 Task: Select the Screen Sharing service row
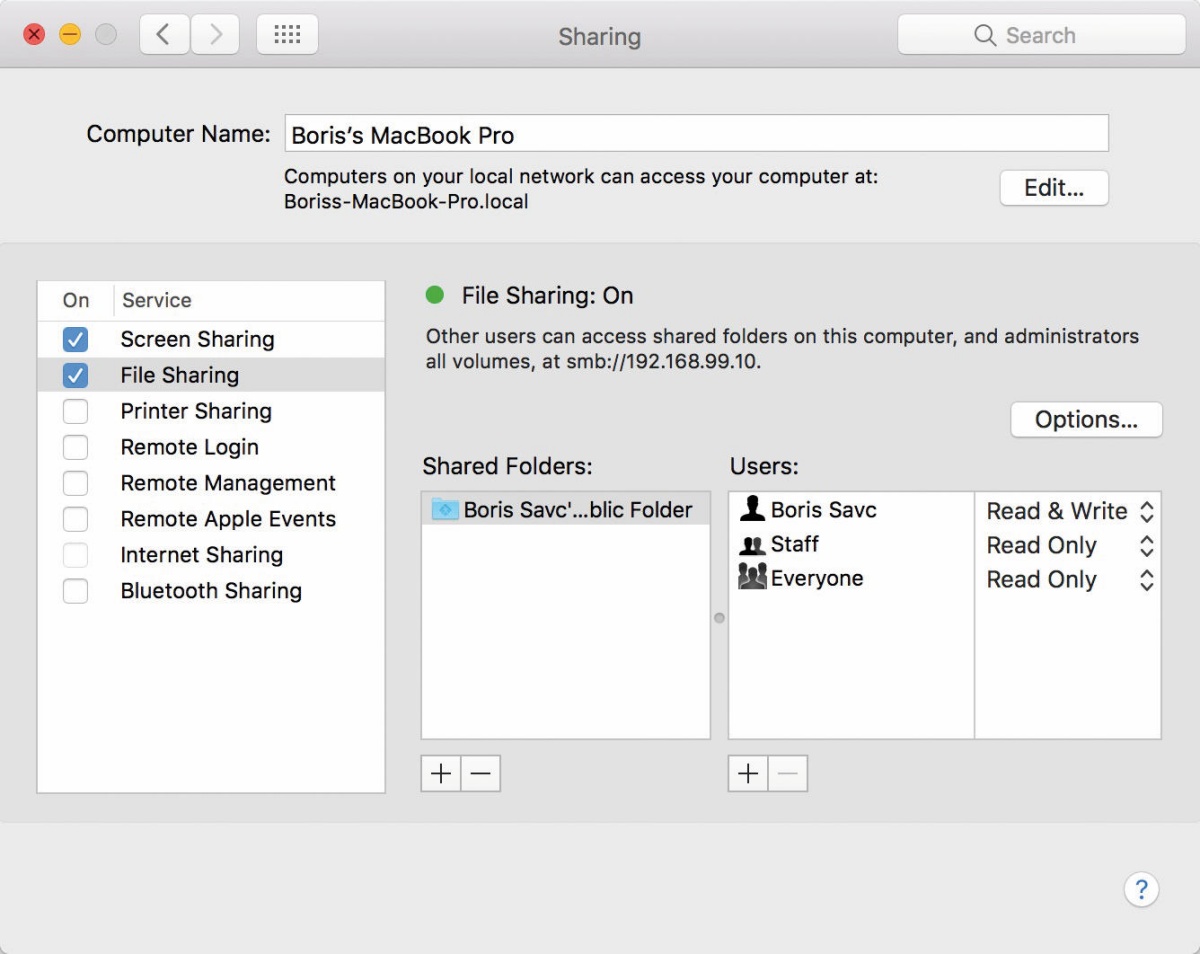click(x=211, y=339)
